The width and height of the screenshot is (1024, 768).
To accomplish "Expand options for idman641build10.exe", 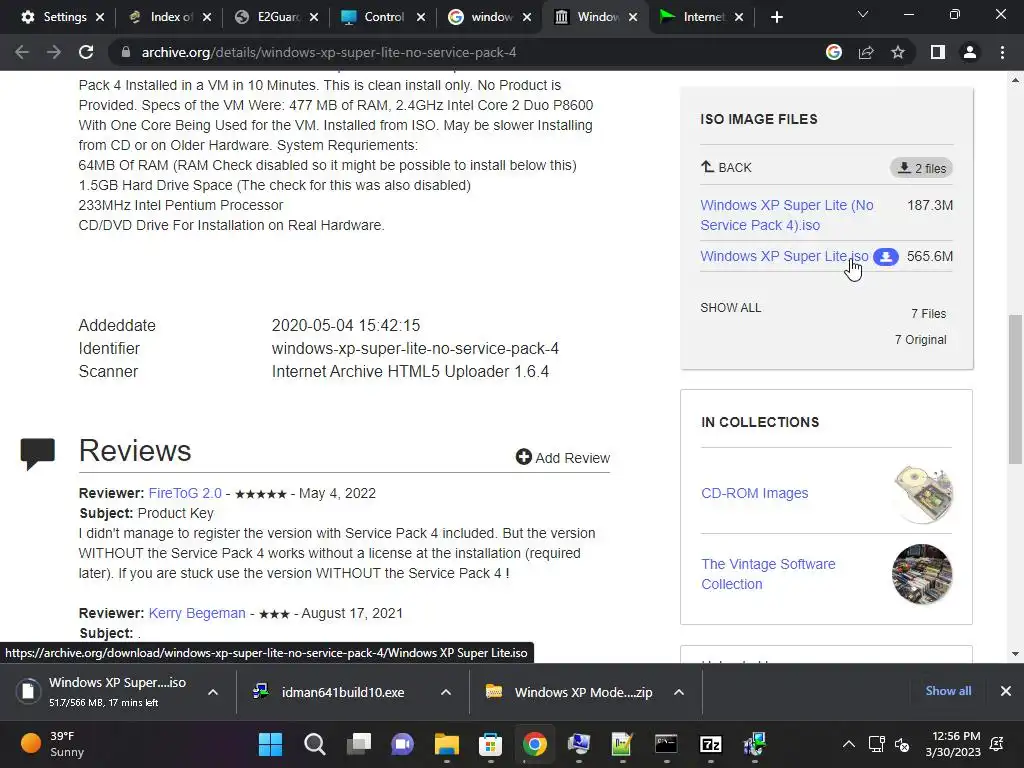I will pos(446,692).
